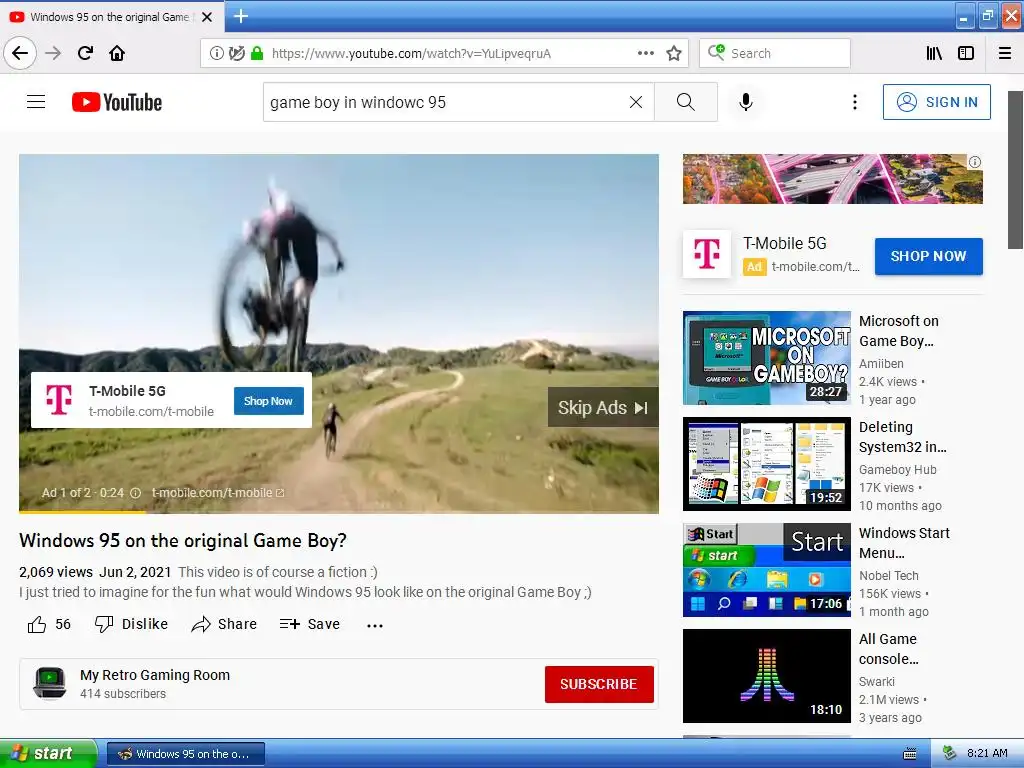Screen dimensions: 1024x768
Task: Toggle the browser sidebar icon
Action: tap(966, 54)
